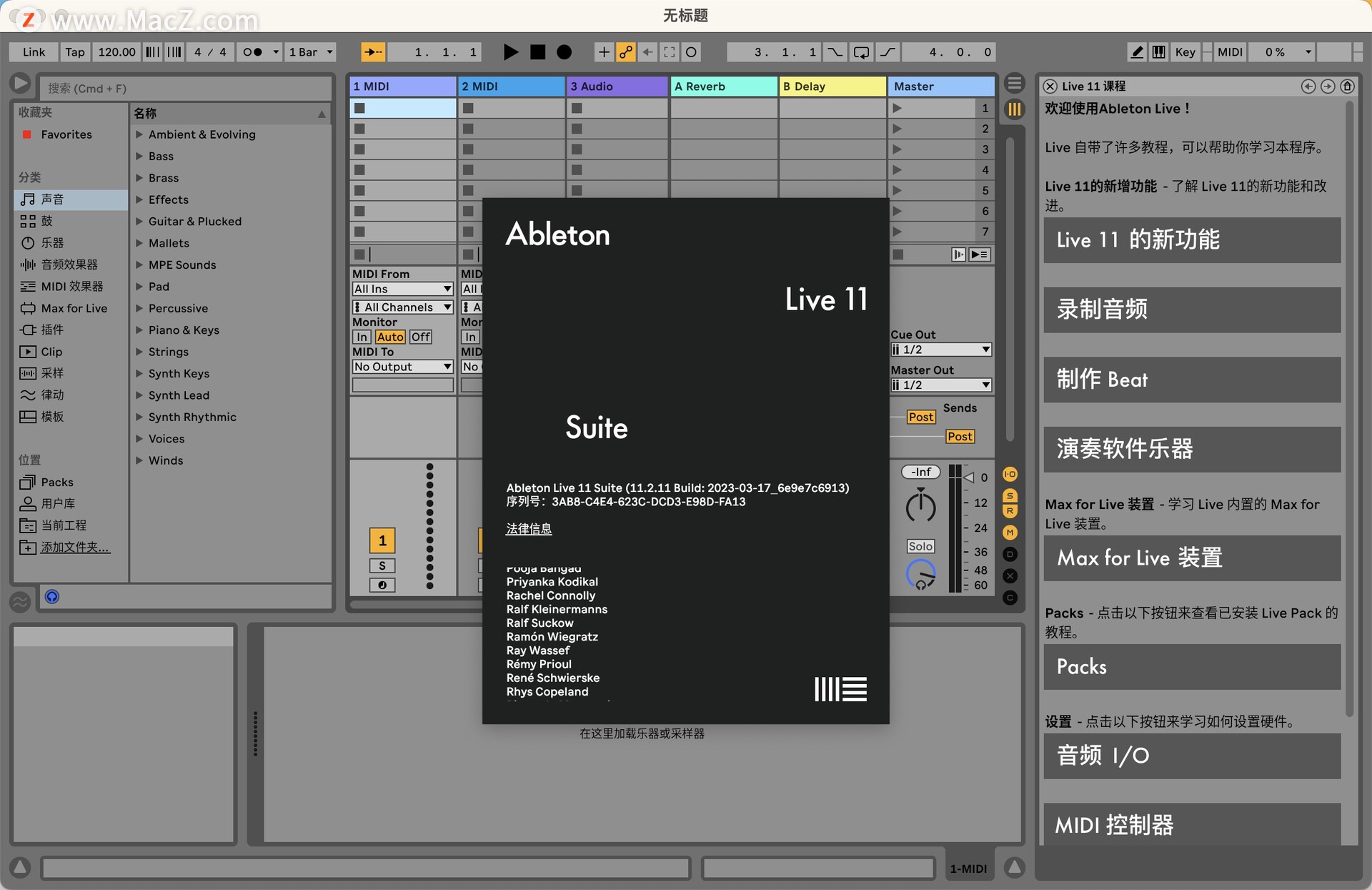Click the Tap tempo button
The image size is (1372, 890).
pos(74,52)
